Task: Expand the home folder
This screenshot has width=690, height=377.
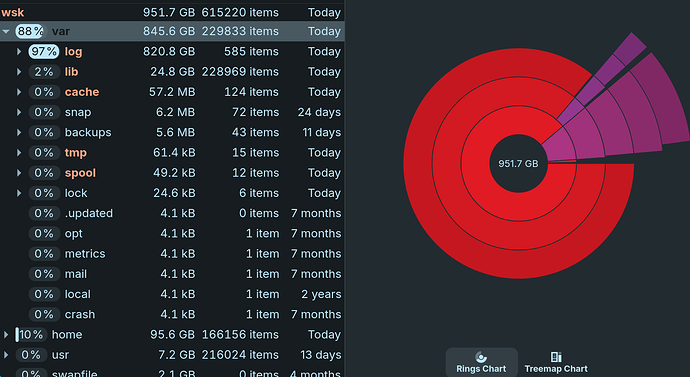Action: pyautogui.click(x=6, y=335)
